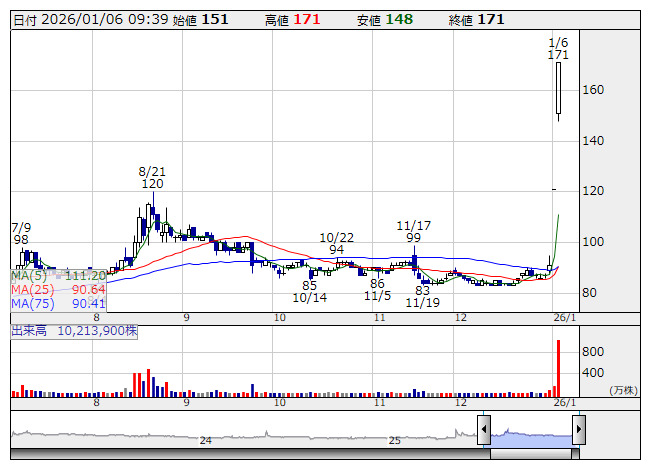Click the right range handle arrow in navigator
This screenshot has width=653, height=470.
578,431
